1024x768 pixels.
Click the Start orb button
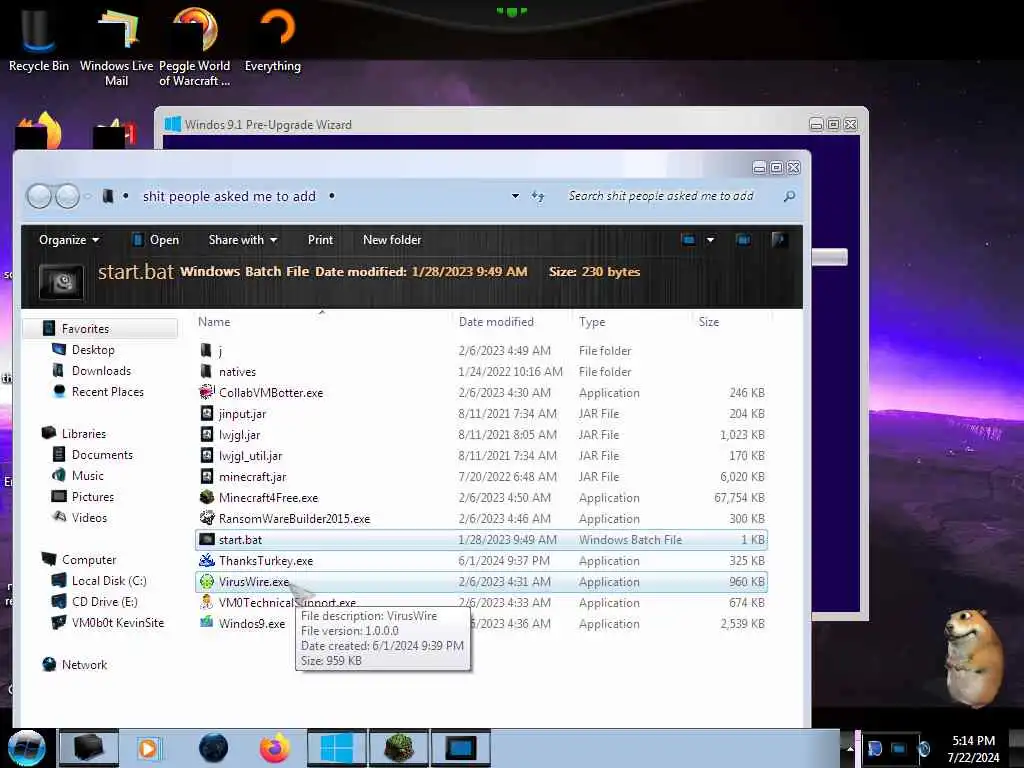tap(27, 748)
